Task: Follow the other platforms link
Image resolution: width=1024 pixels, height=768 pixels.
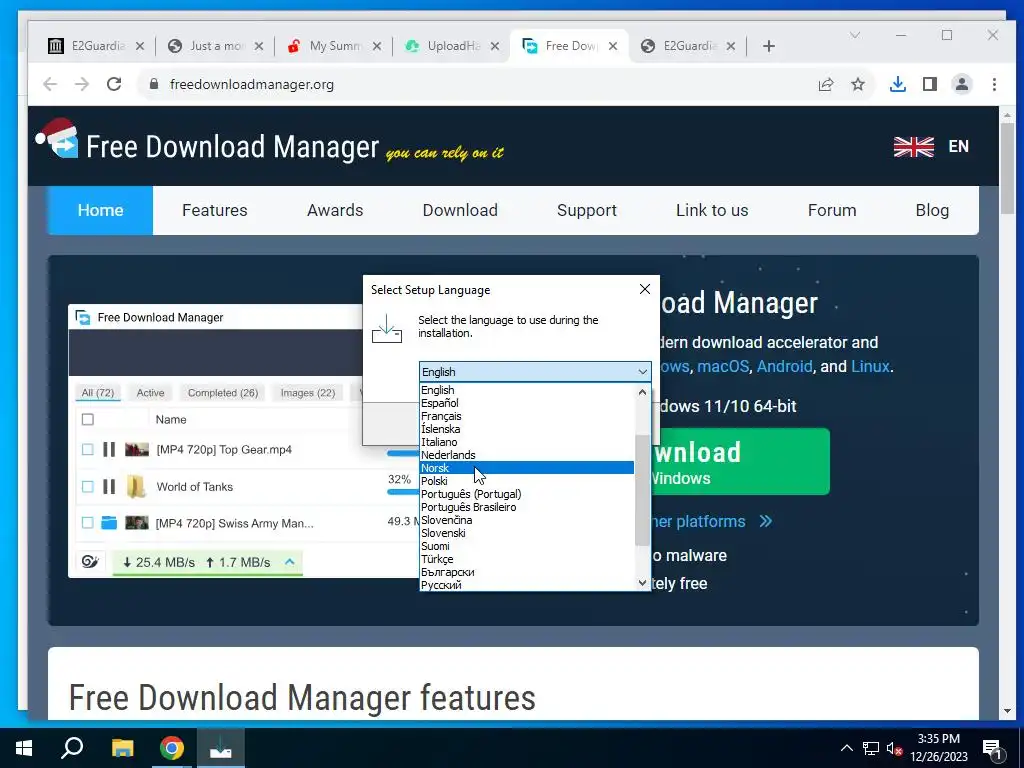Action: coord(712,521)
